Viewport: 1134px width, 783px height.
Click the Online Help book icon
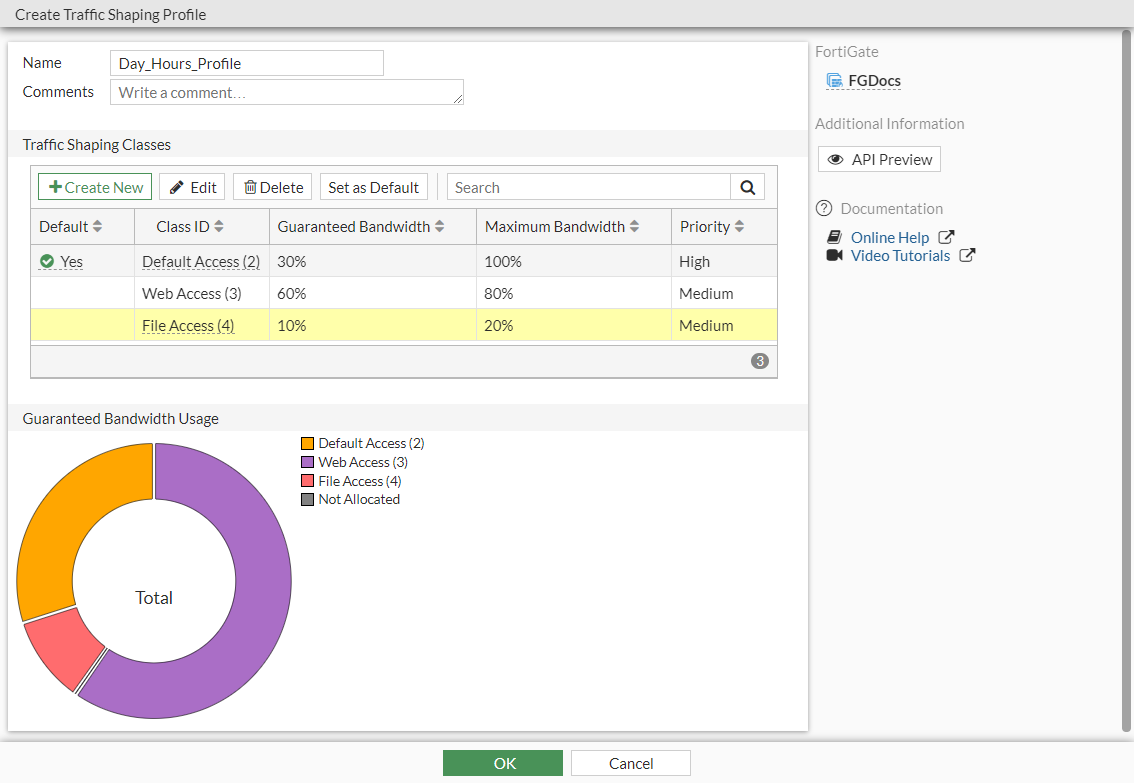point(836,237)
